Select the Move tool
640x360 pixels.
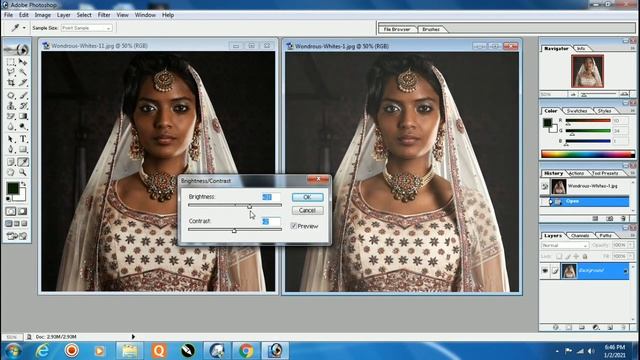tap(23, 62)
